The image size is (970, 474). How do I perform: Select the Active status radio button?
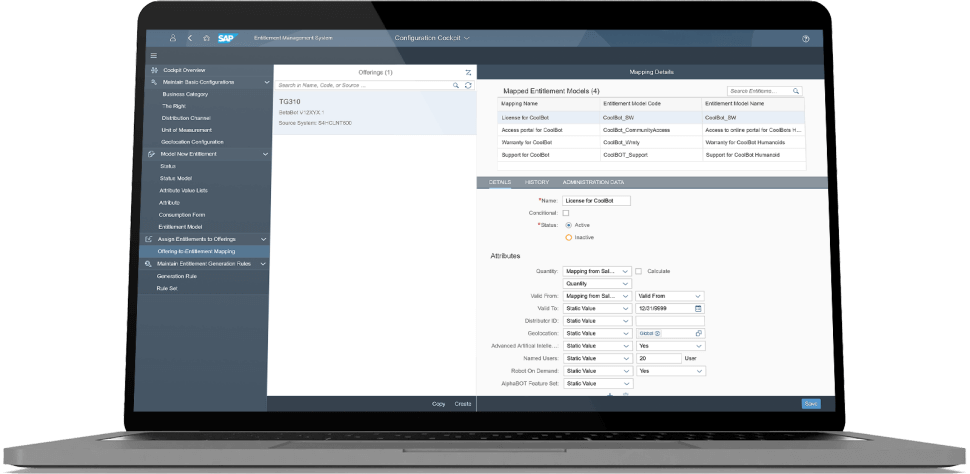tap(569, 225)
